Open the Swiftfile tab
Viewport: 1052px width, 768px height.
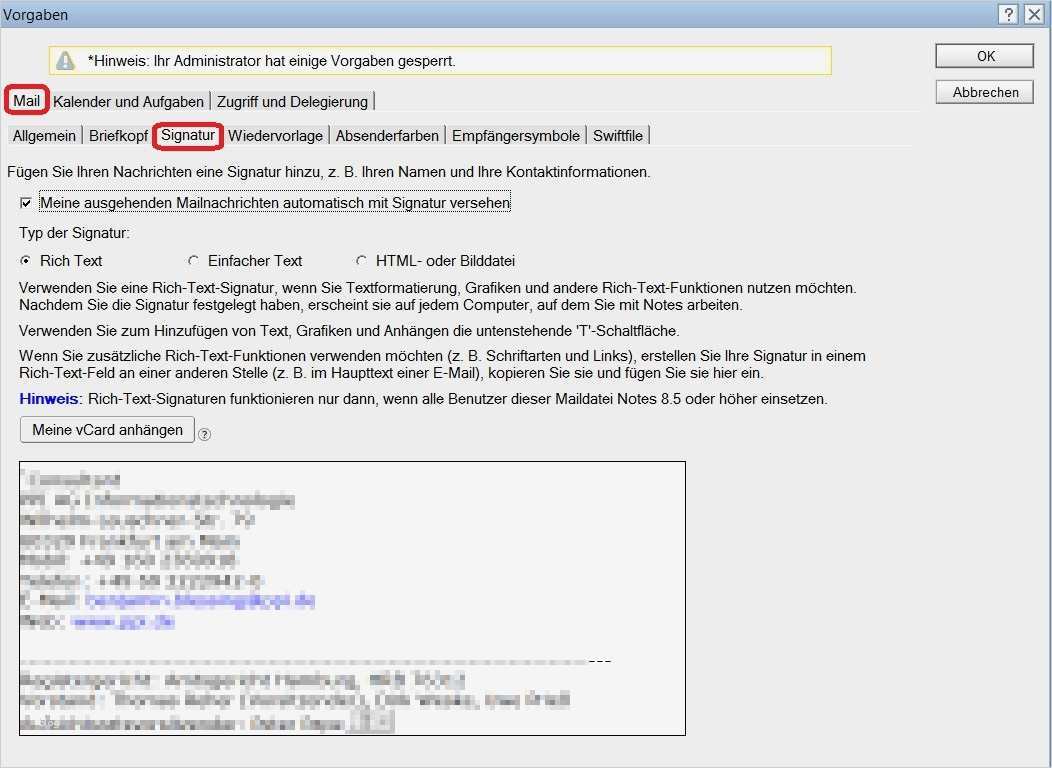click(x=618, y=134)
